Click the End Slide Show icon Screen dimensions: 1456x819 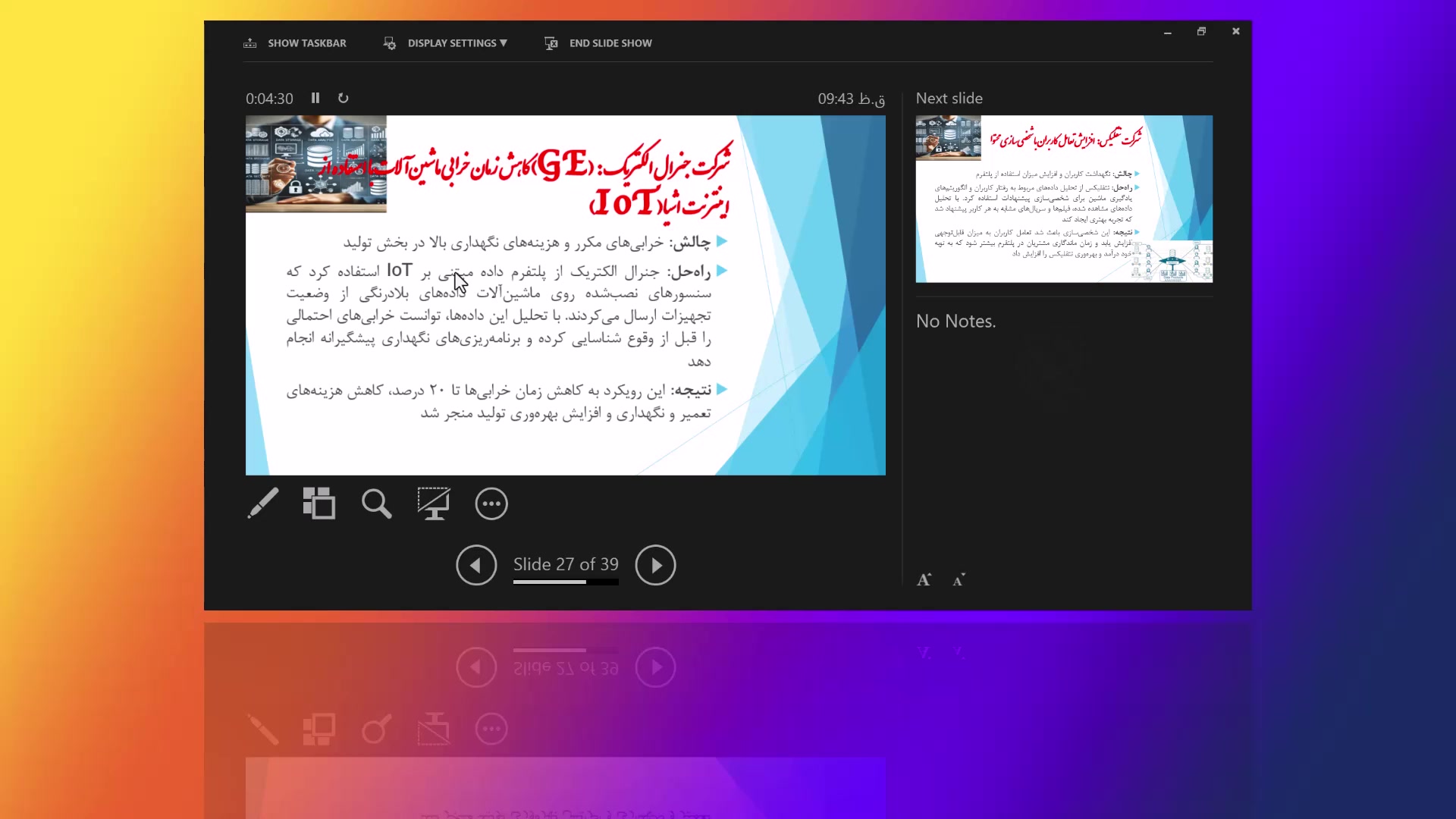[x=551, y=43]
